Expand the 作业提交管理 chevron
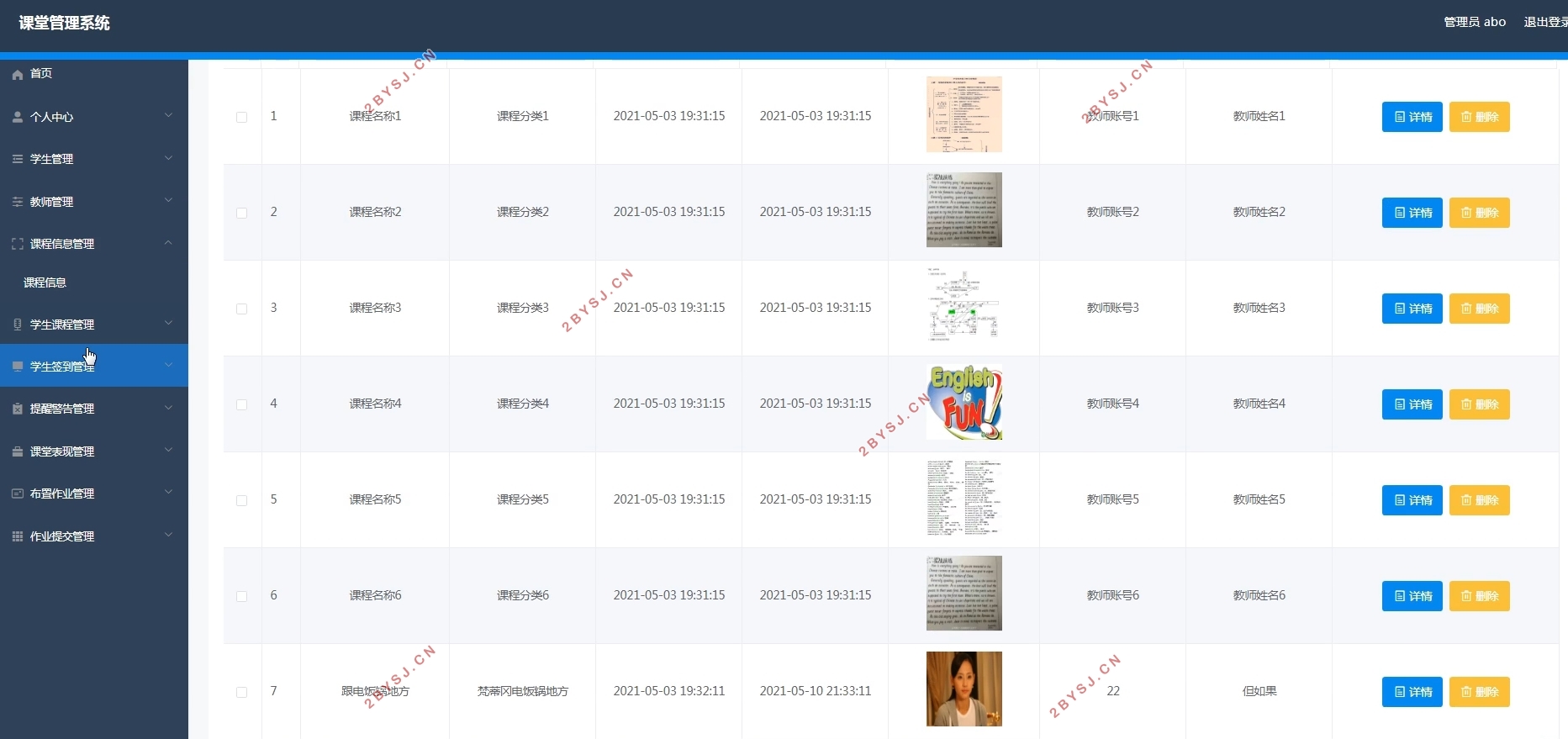 [168, 535]
